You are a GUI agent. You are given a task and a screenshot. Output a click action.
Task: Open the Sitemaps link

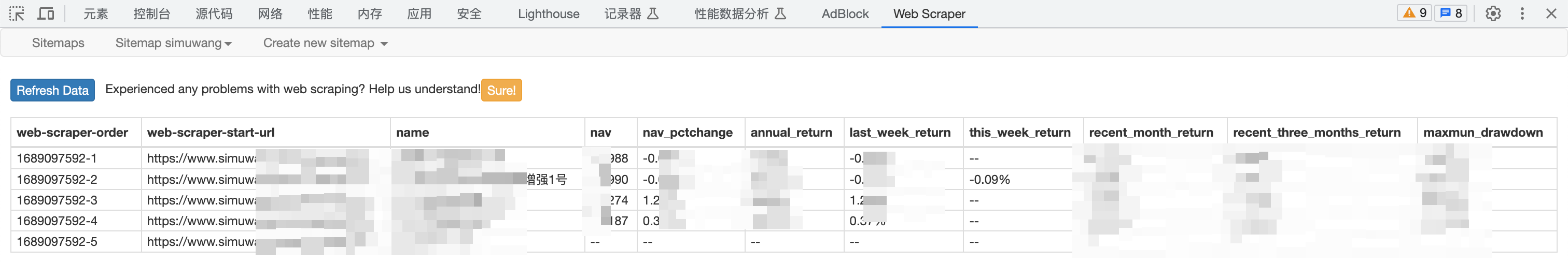(58, 43)
